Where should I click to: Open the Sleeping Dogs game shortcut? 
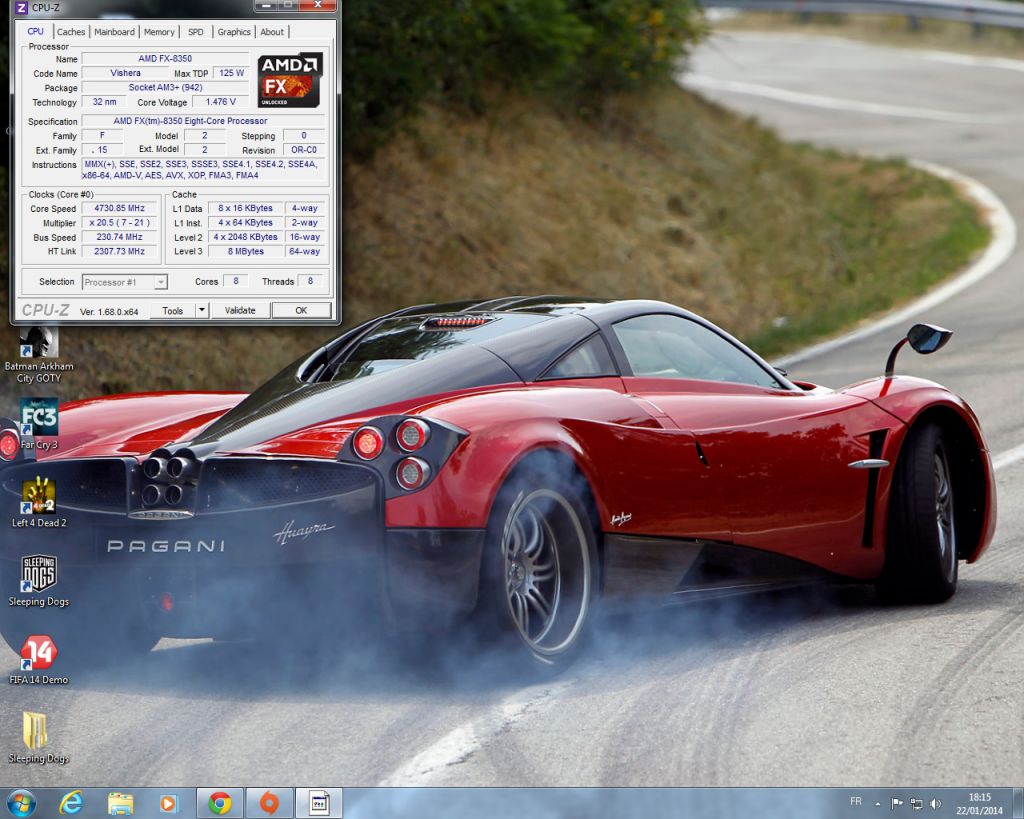click(39, 580)
